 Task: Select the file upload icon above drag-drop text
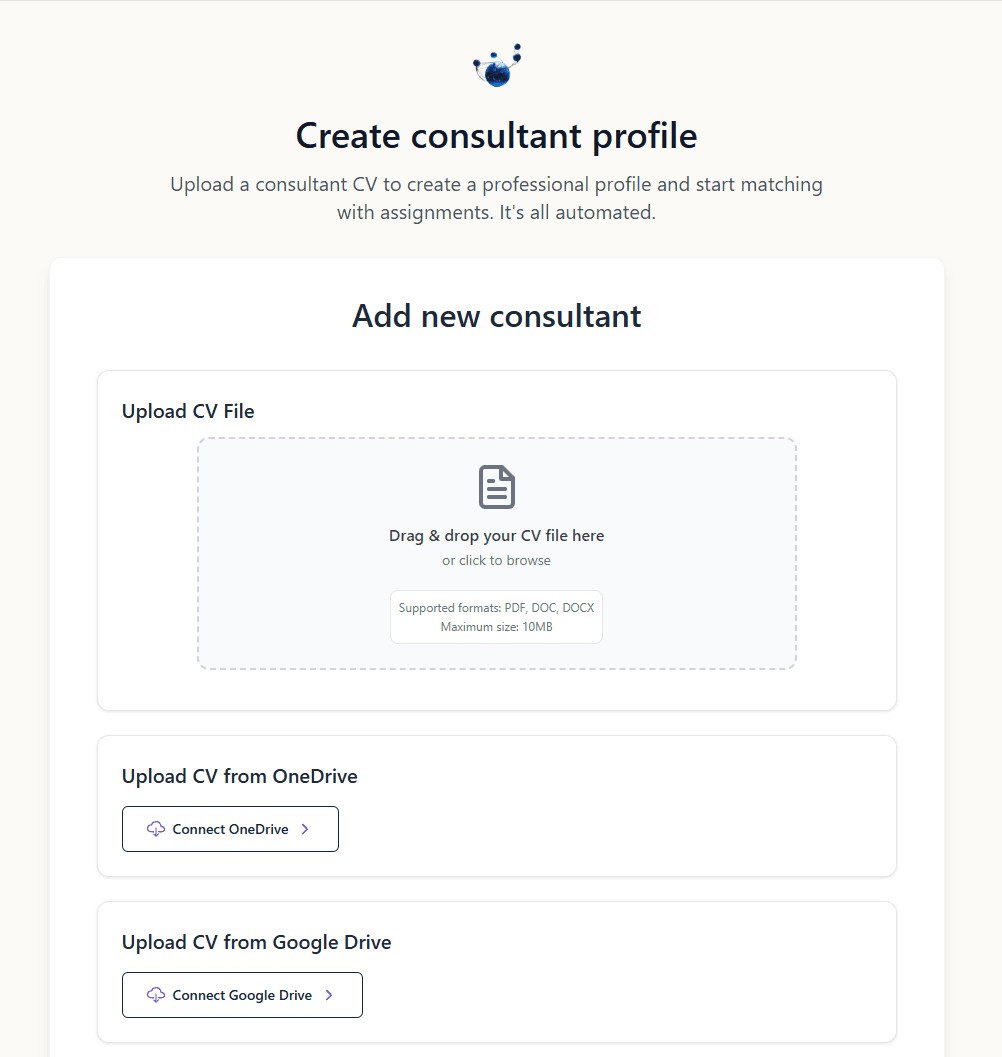[x=496, y=487]
